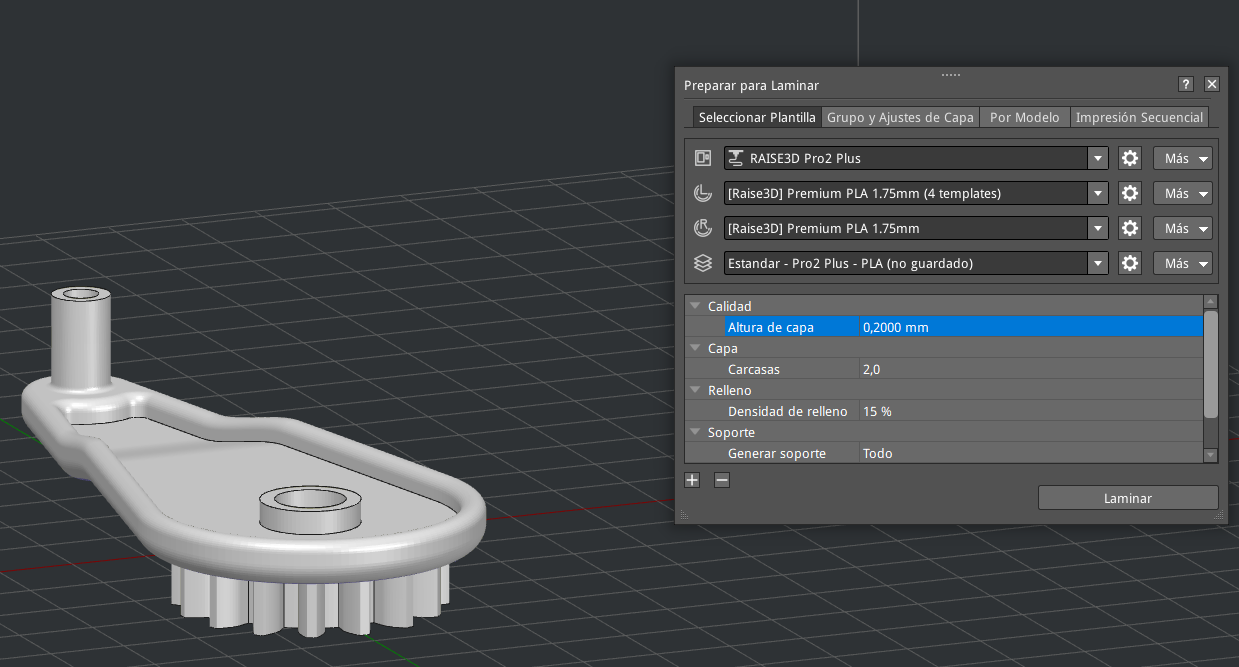Open Más menu in the 4 templates row
Image resolution: width=1239 pixels, height=667 pixels.
coord(1183,193)
